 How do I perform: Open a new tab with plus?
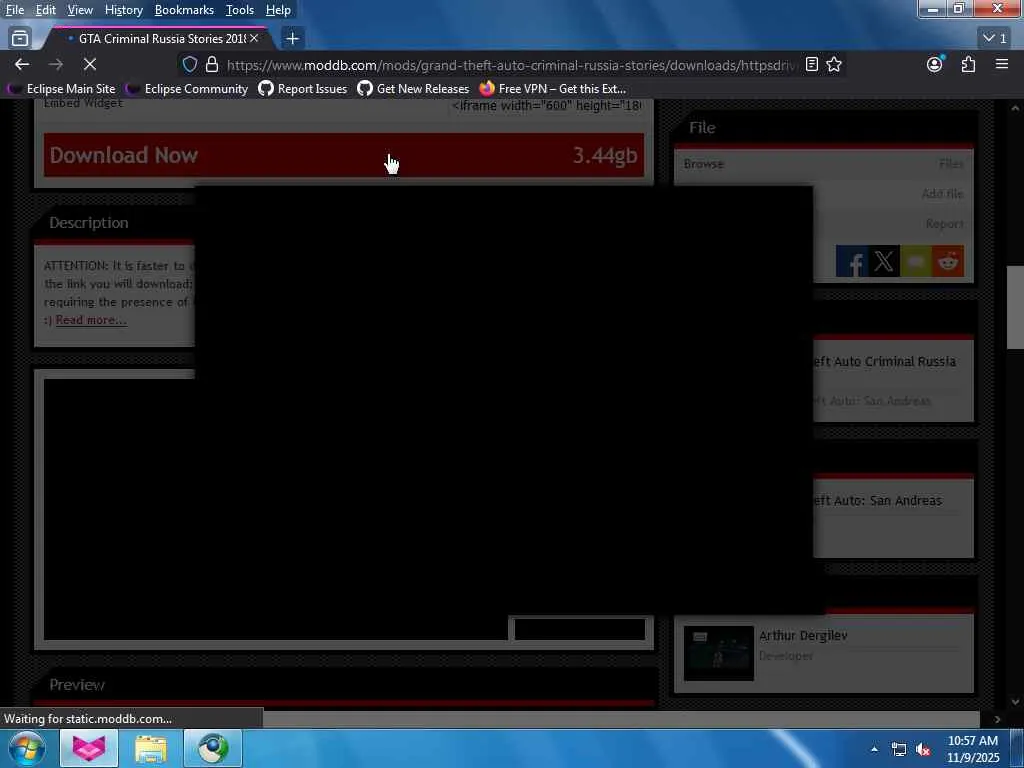293,39
